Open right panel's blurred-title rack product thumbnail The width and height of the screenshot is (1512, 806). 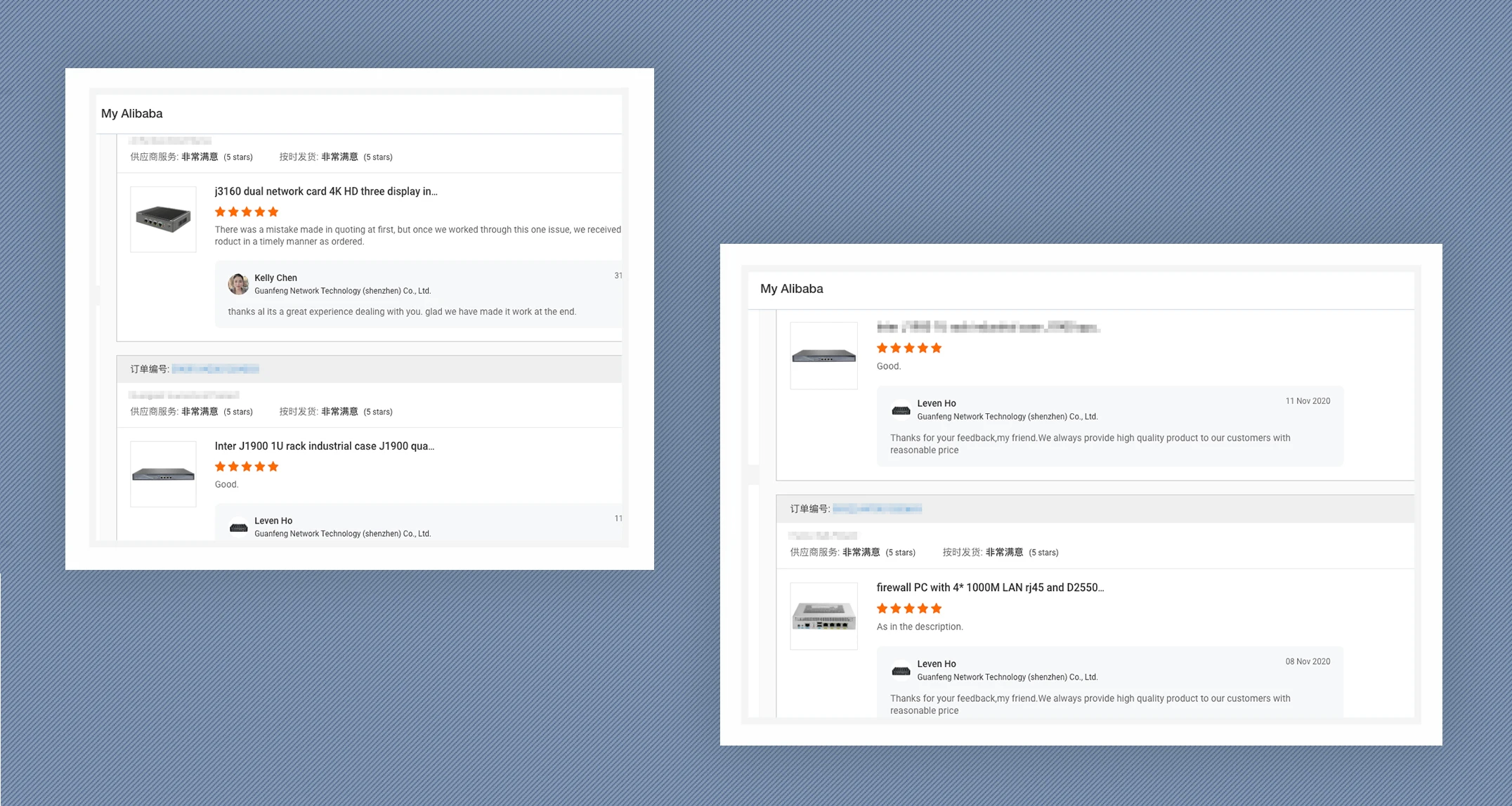[x=823, y=356]
